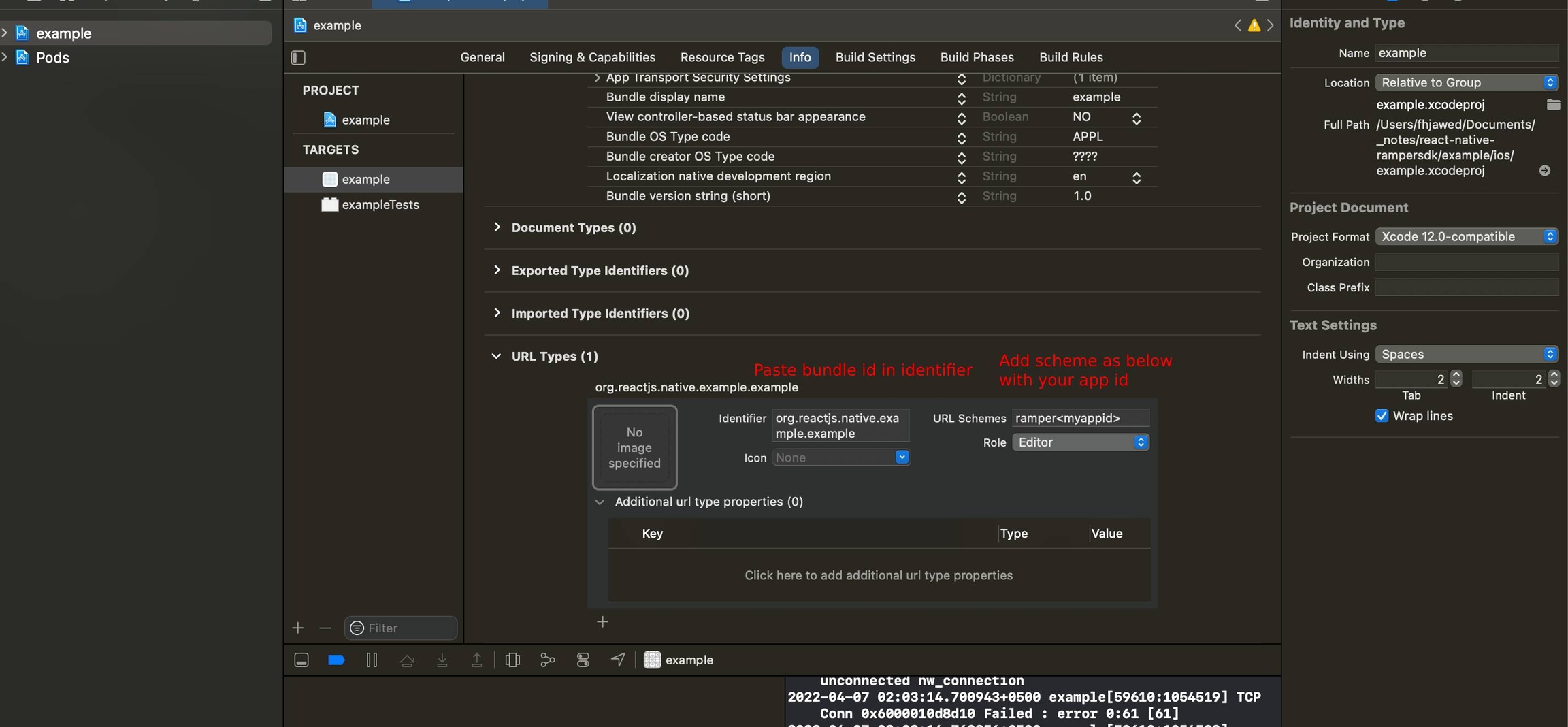Expand Exported Type Identifiers section
The width and height of the screenshot is (1568, 727).
point(497,270)
